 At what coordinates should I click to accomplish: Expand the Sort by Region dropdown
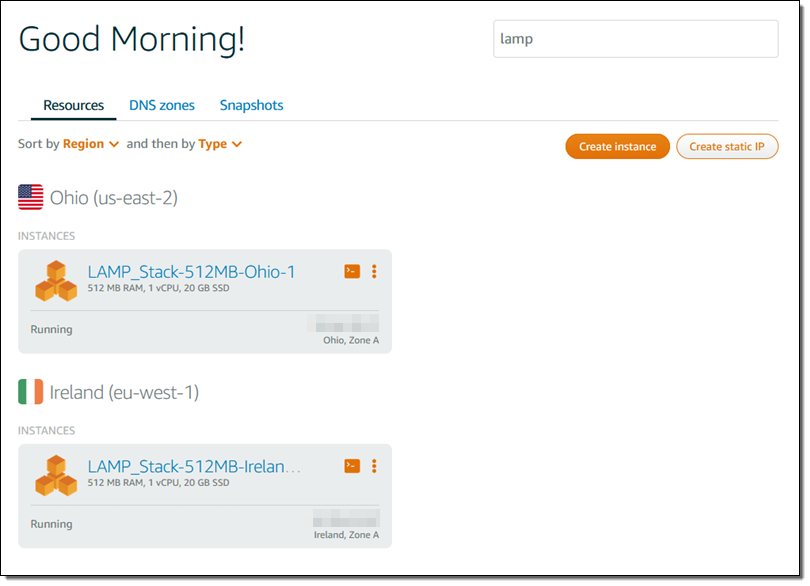coord(91,144)
